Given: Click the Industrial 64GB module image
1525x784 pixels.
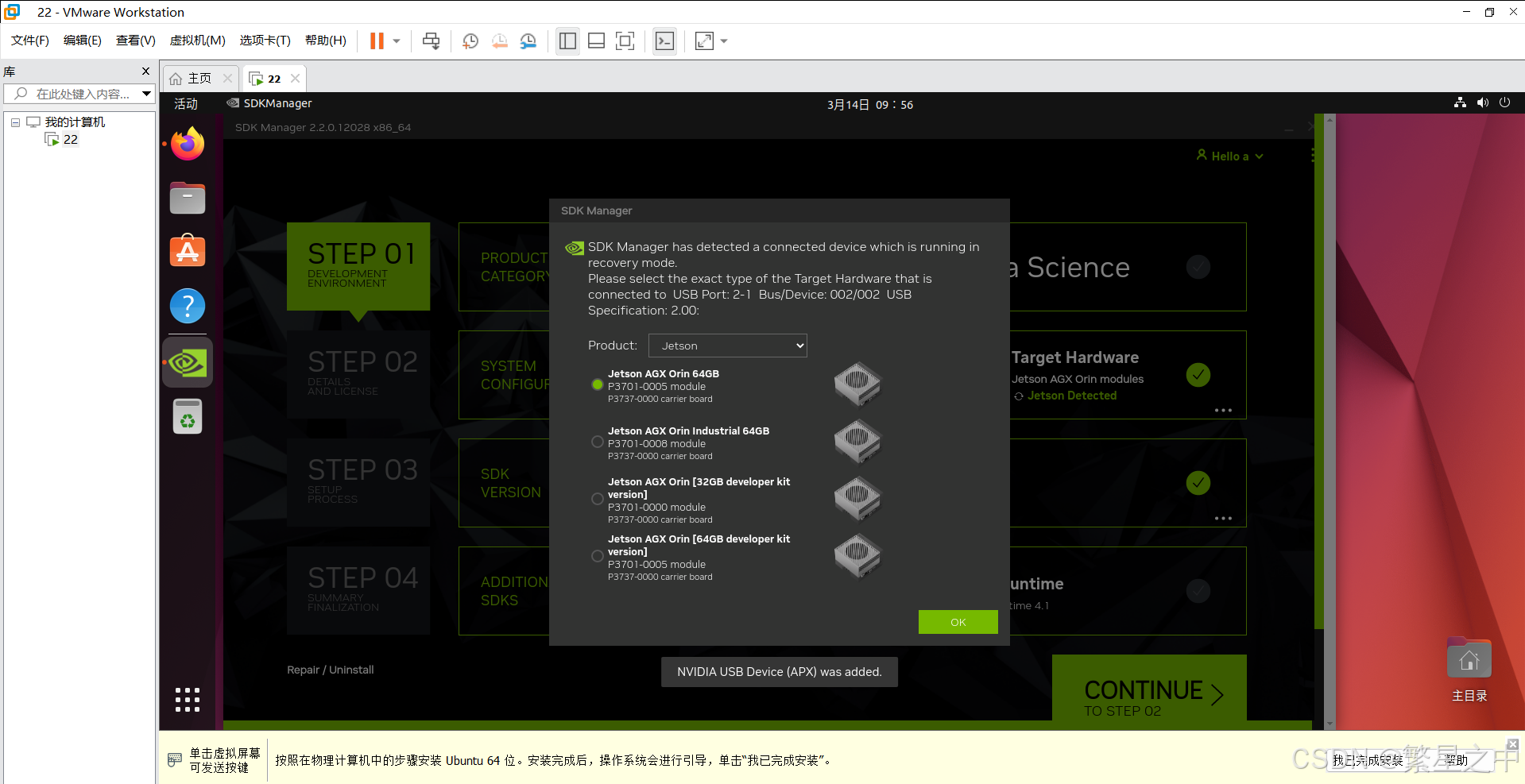Looking at the screenshot, I should coord(857,441).
